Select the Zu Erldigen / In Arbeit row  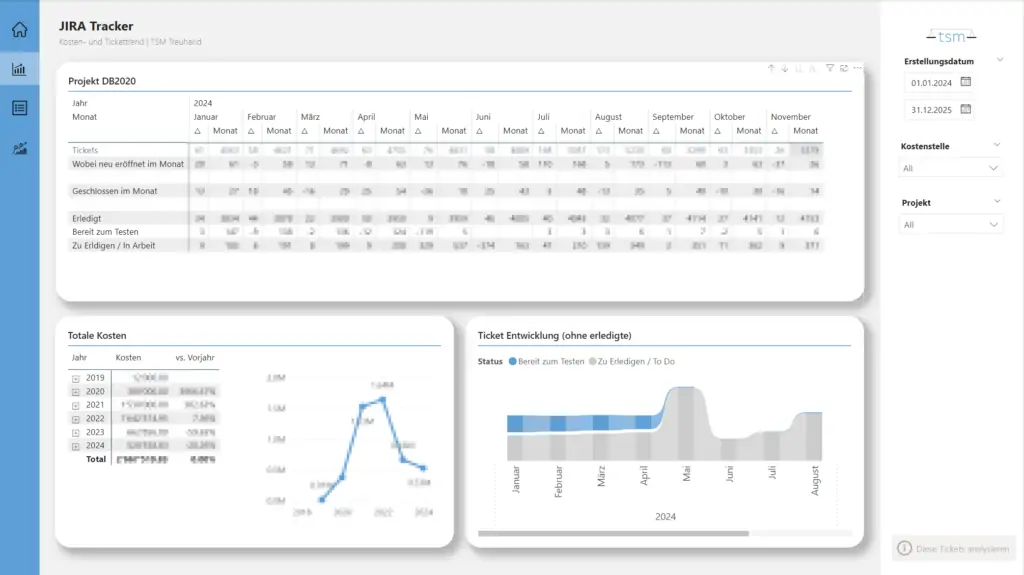click(x=114, y=246)
